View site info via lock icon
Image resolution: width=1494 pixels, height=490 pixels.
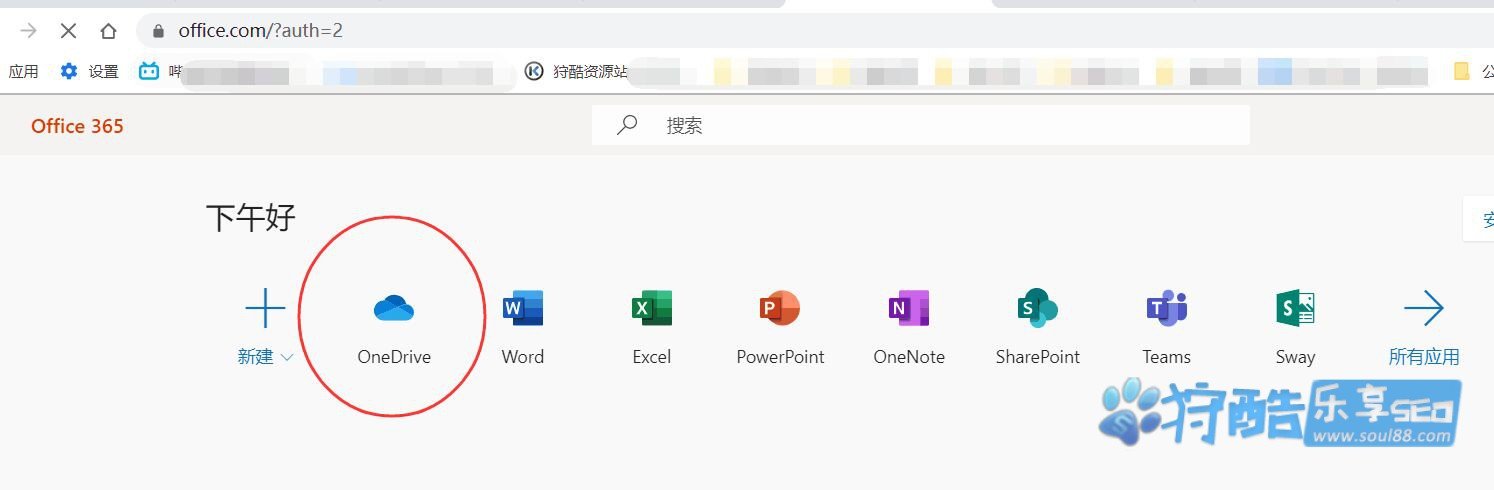click(158, 31)
